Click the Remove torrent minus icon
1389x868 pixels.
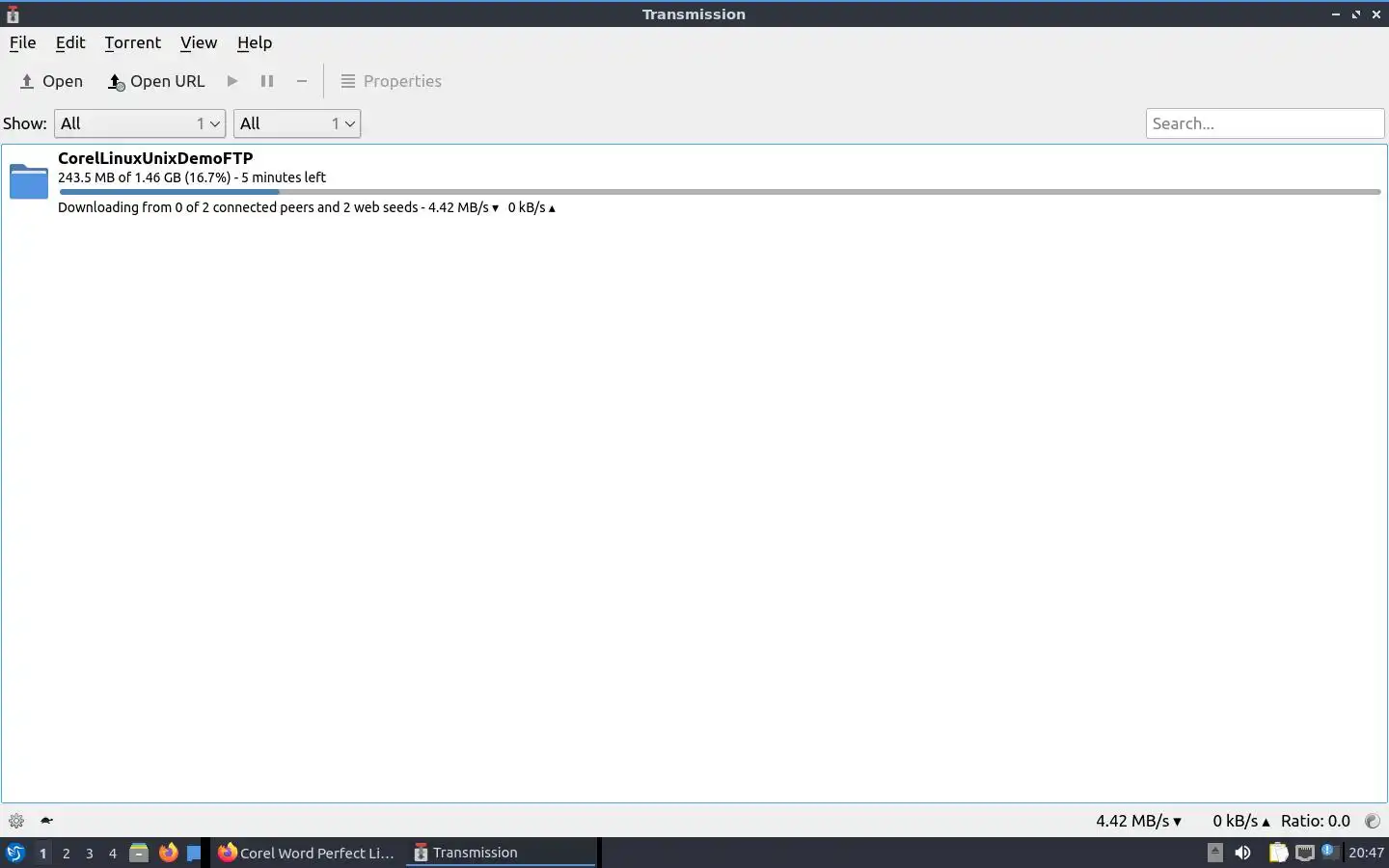coord(302,81)
